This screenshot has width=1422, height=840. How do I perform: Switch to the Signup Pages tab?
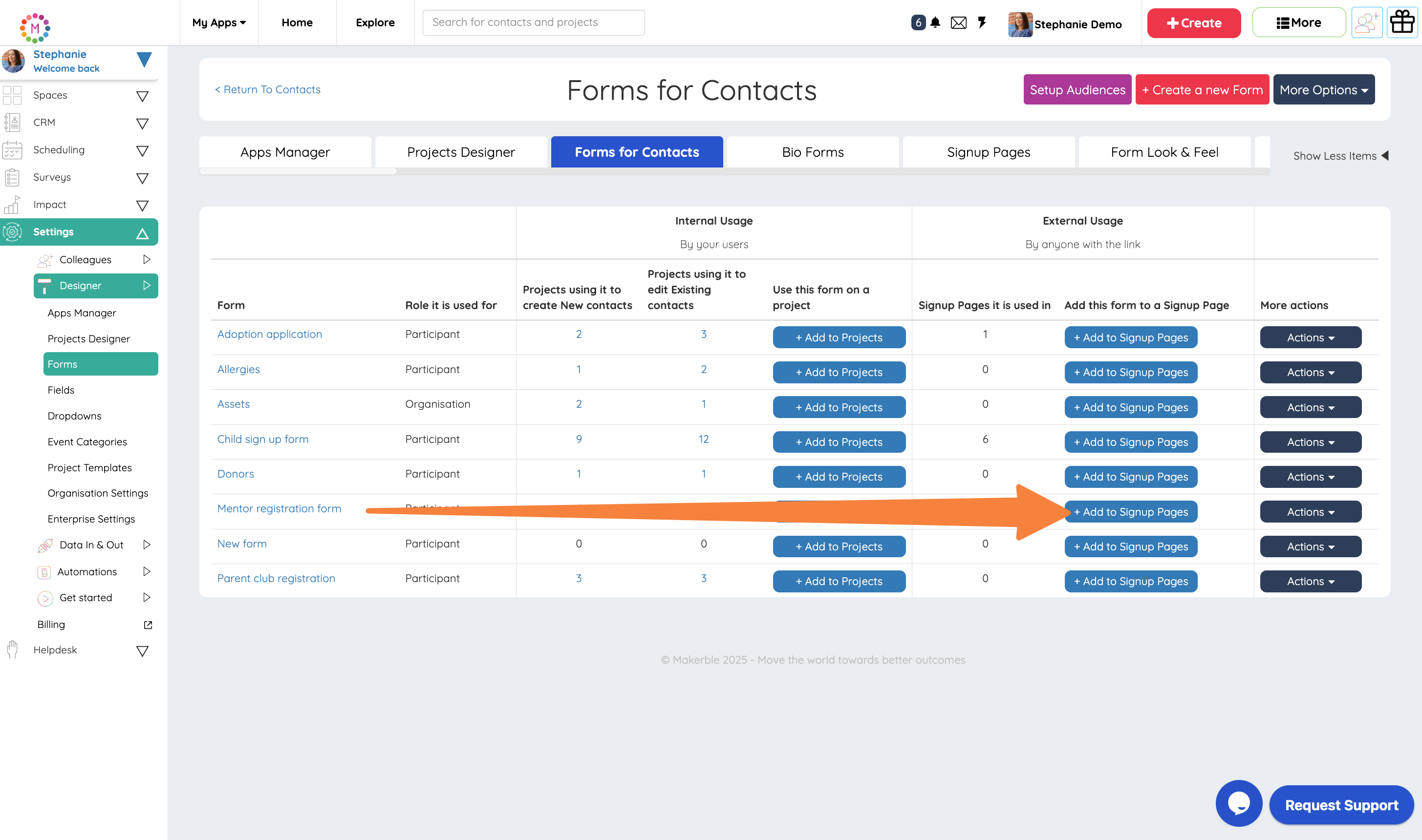tap(988, 152)
